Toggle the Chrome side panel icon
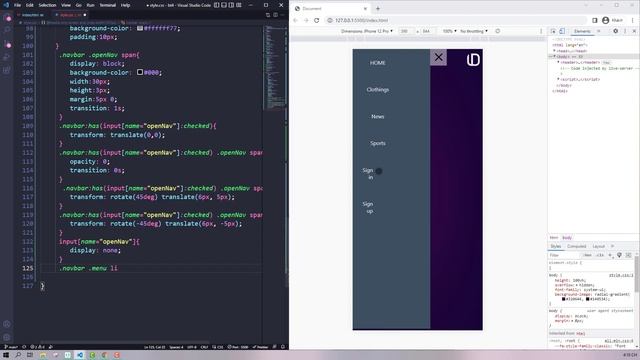Image resolution: width=640 pixels, height=360 pixels. (x=595, y=20)
